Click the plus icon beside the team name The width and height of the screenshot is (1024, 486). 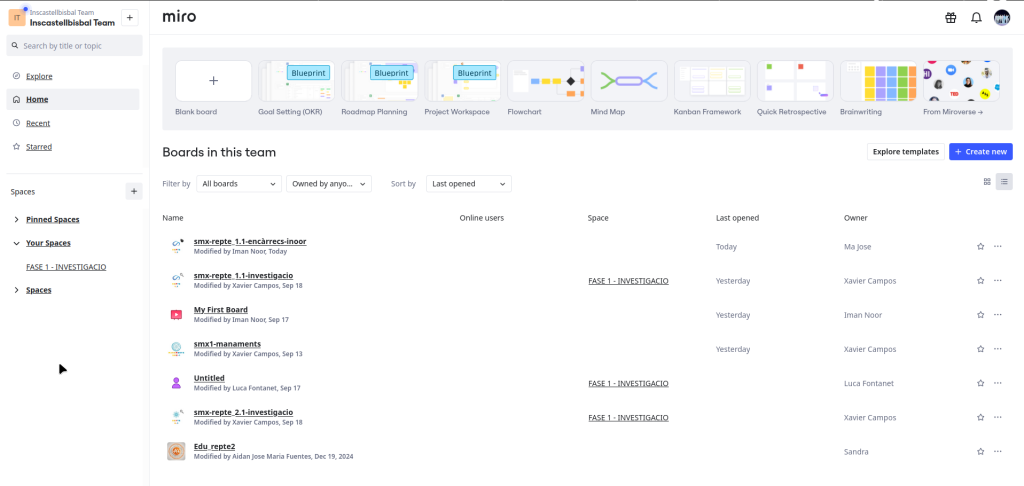point(129,18)
